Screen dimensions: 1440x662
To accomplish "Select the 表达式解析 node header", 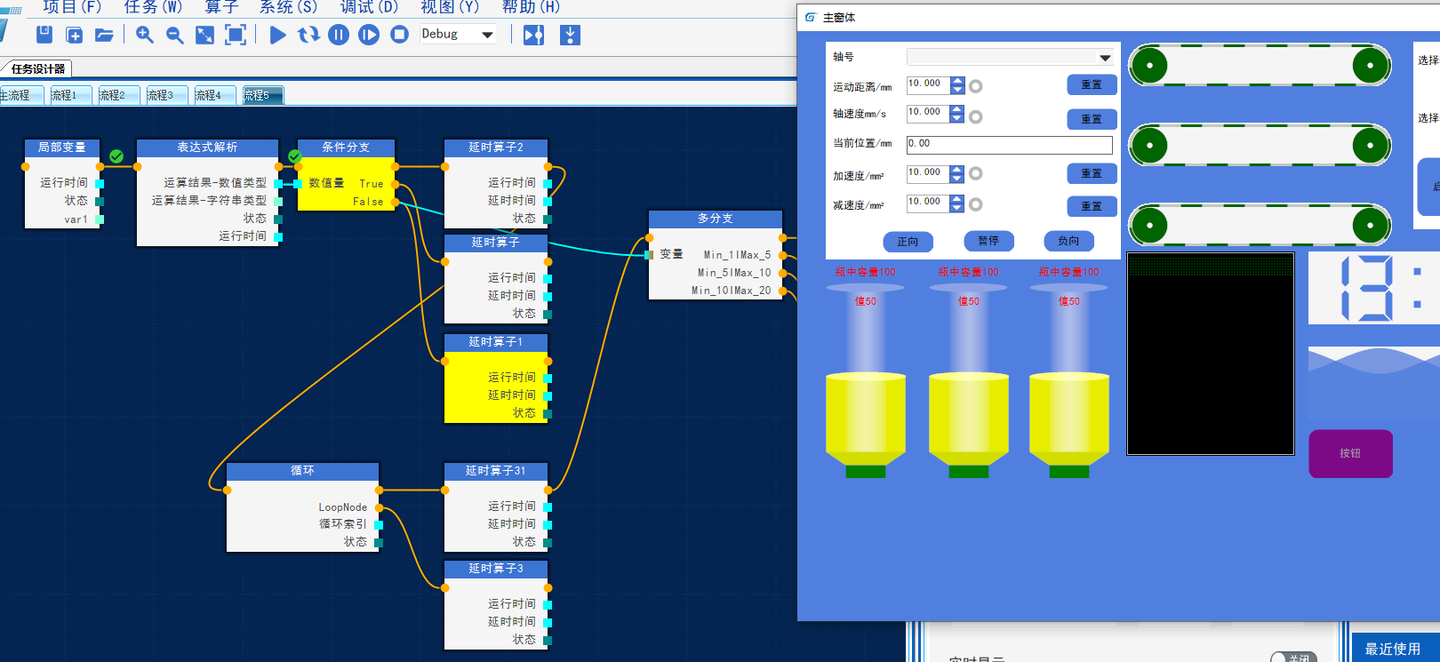I will 208,148.
